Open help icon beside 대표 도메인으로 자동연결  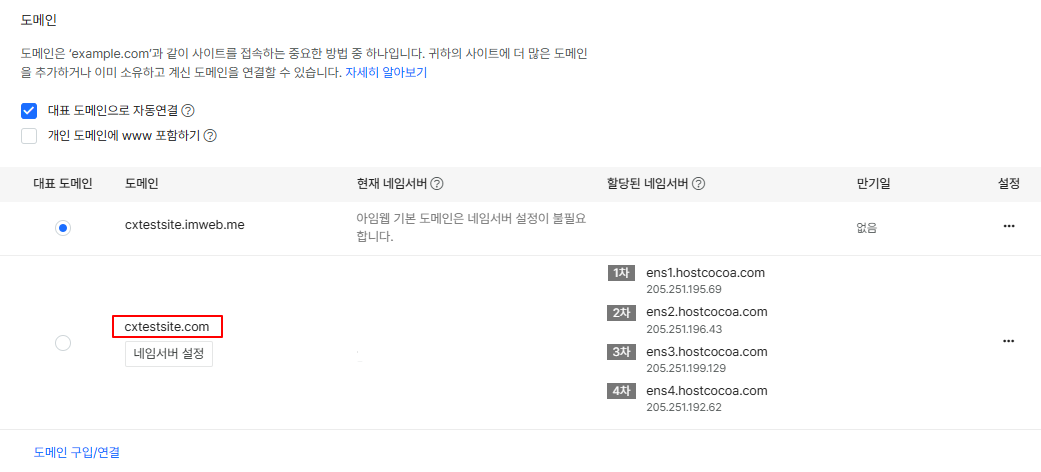tap(188, 110)
